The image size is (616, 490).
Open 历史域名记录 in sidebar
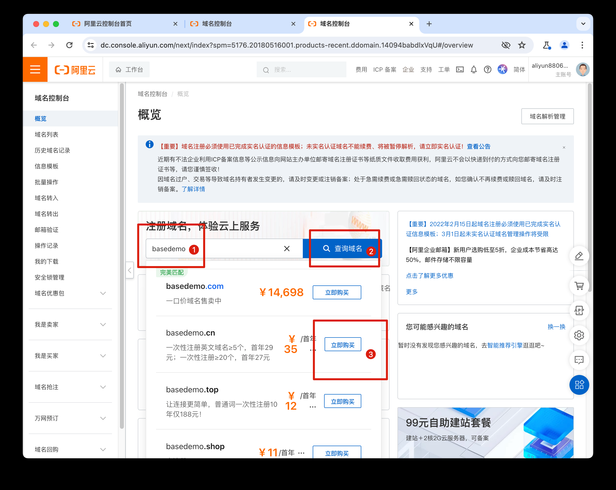pos(52,150)
